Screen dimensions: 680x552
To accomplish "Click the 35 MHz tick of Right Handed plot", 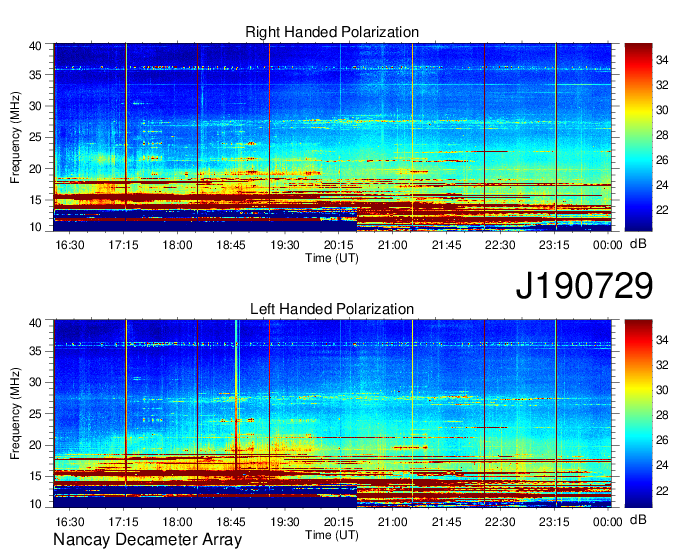I will click(x=36, y=75).
